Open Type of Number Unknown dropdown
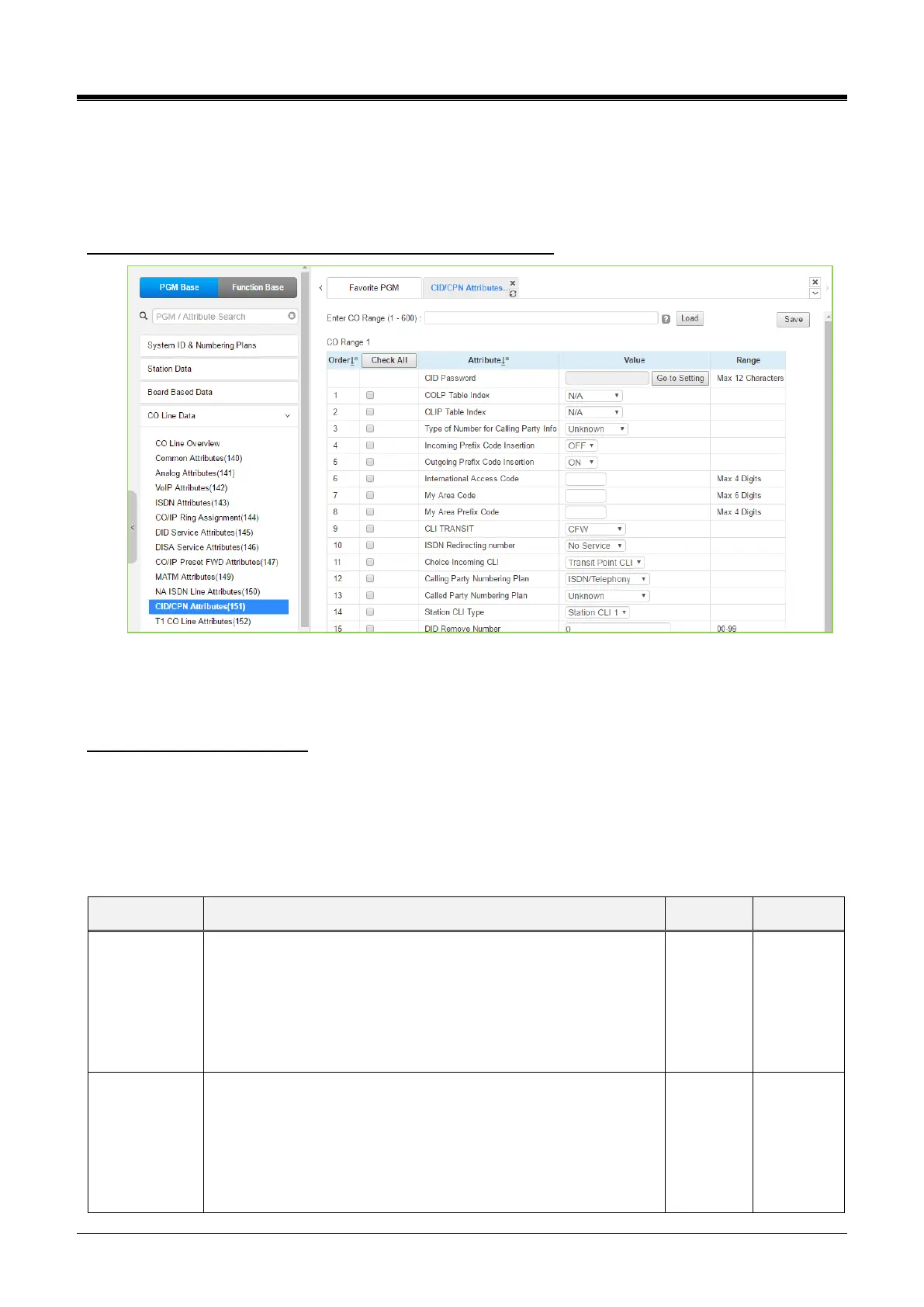The width and height of the screenshot is (924, 1307). pos(596,429)
